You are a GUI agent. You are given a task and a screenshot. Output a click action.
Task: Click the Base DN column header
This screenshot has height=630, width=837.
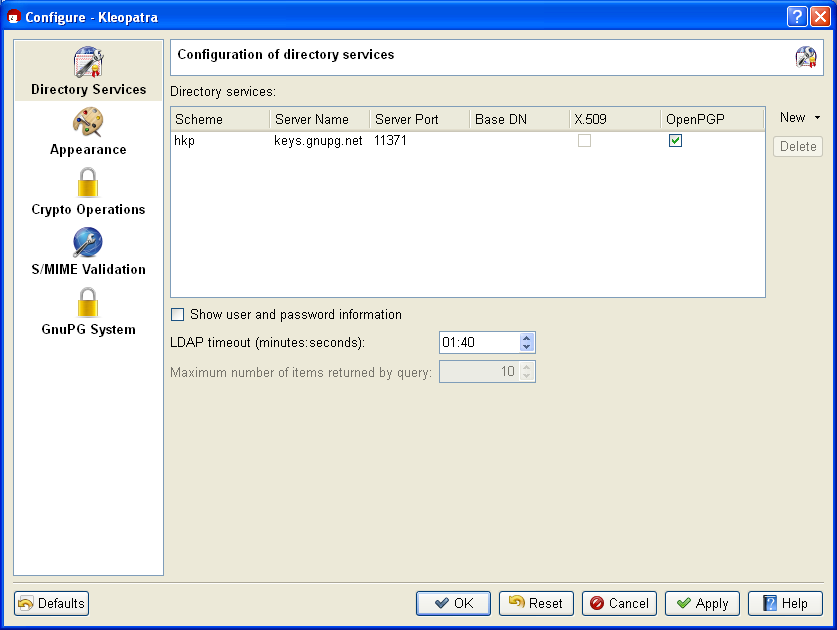click(519, 119)
